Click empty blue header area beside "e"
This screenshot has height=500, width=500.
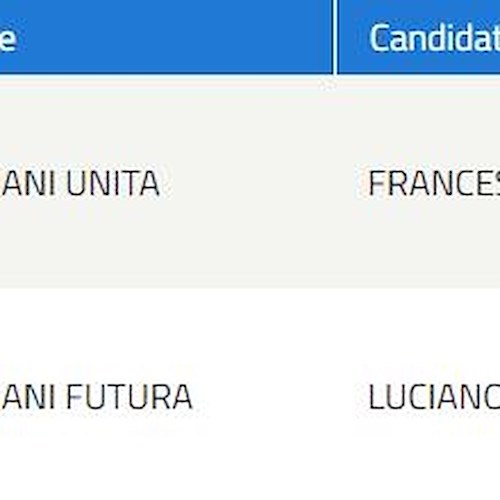pyautogui.click(x=173, y=37)
